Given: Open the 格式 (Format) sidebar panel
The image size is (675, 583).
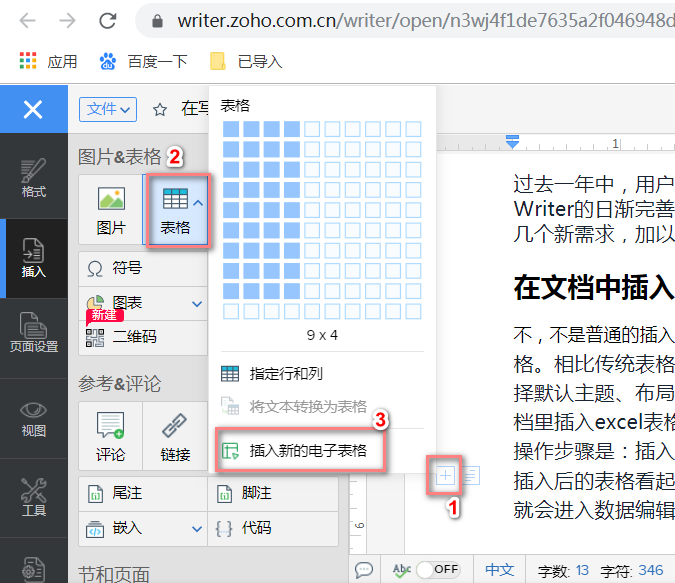Looking at the screenshot, I should point(34,177).
